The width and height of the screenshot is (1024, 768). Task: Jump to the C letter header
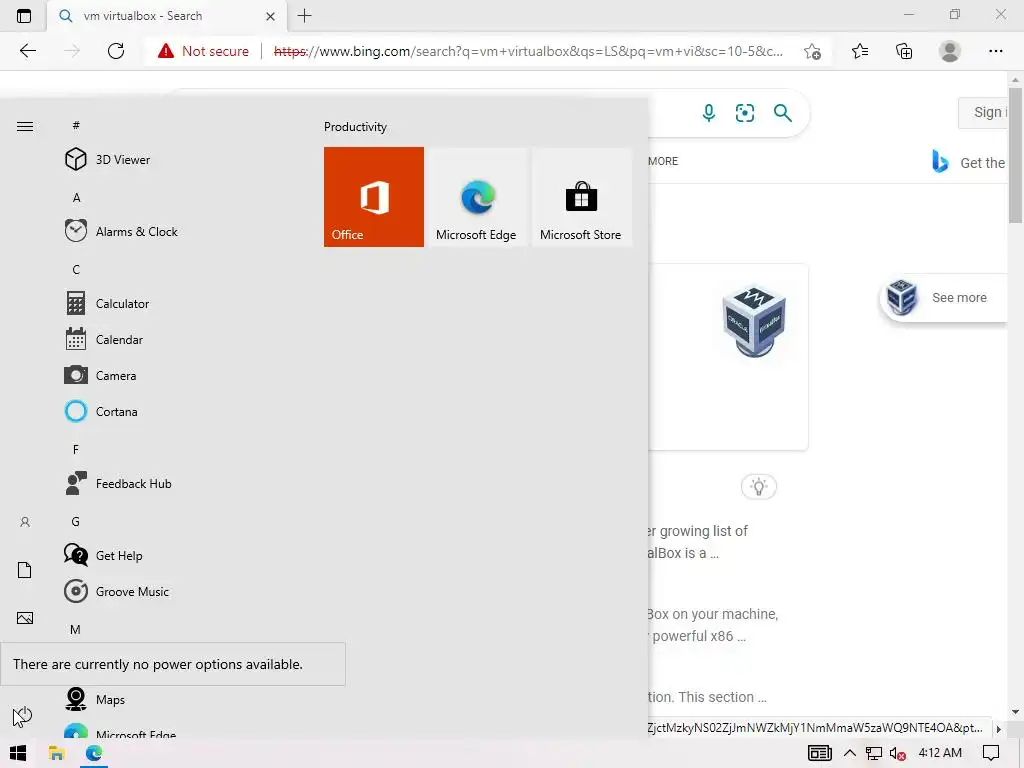click(x=76, y=269)
